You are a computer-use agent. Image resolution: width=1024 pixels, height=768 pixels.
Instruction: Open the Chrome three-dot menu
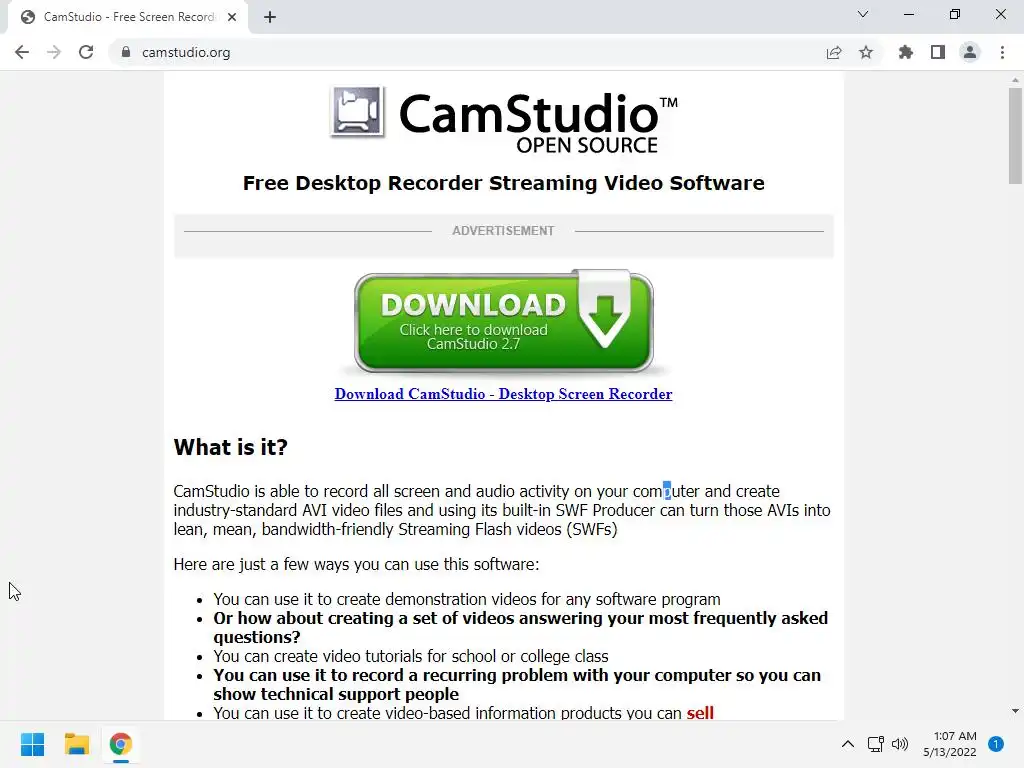pos(1002,52)
